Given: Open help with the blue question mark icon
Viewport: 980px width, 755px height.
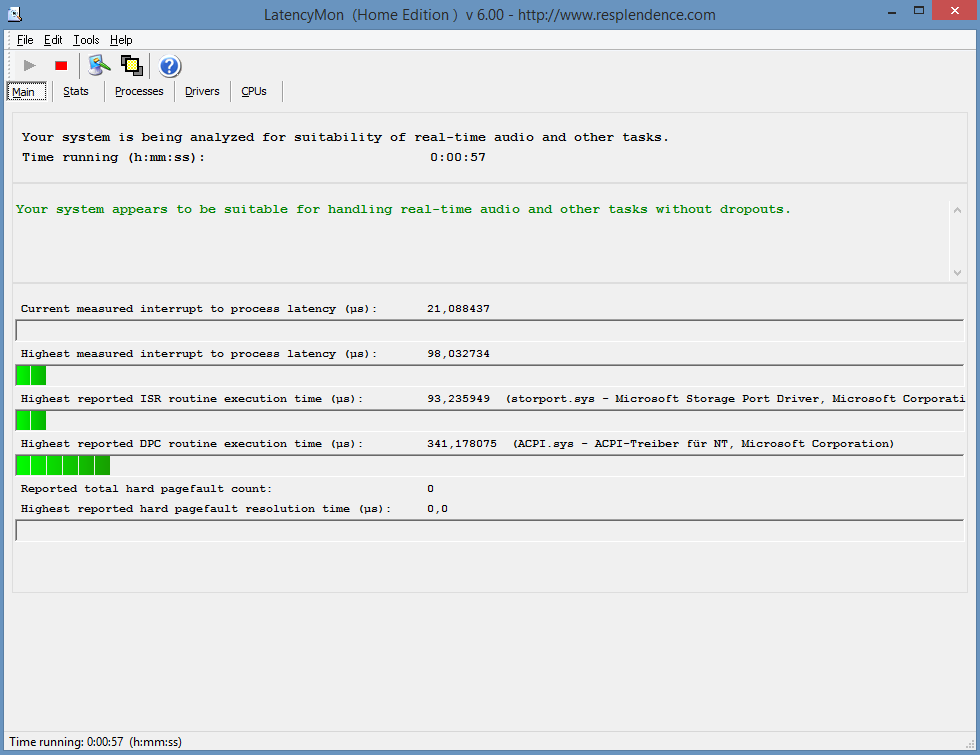Looking at the screenshot, I should coord(169,66).
